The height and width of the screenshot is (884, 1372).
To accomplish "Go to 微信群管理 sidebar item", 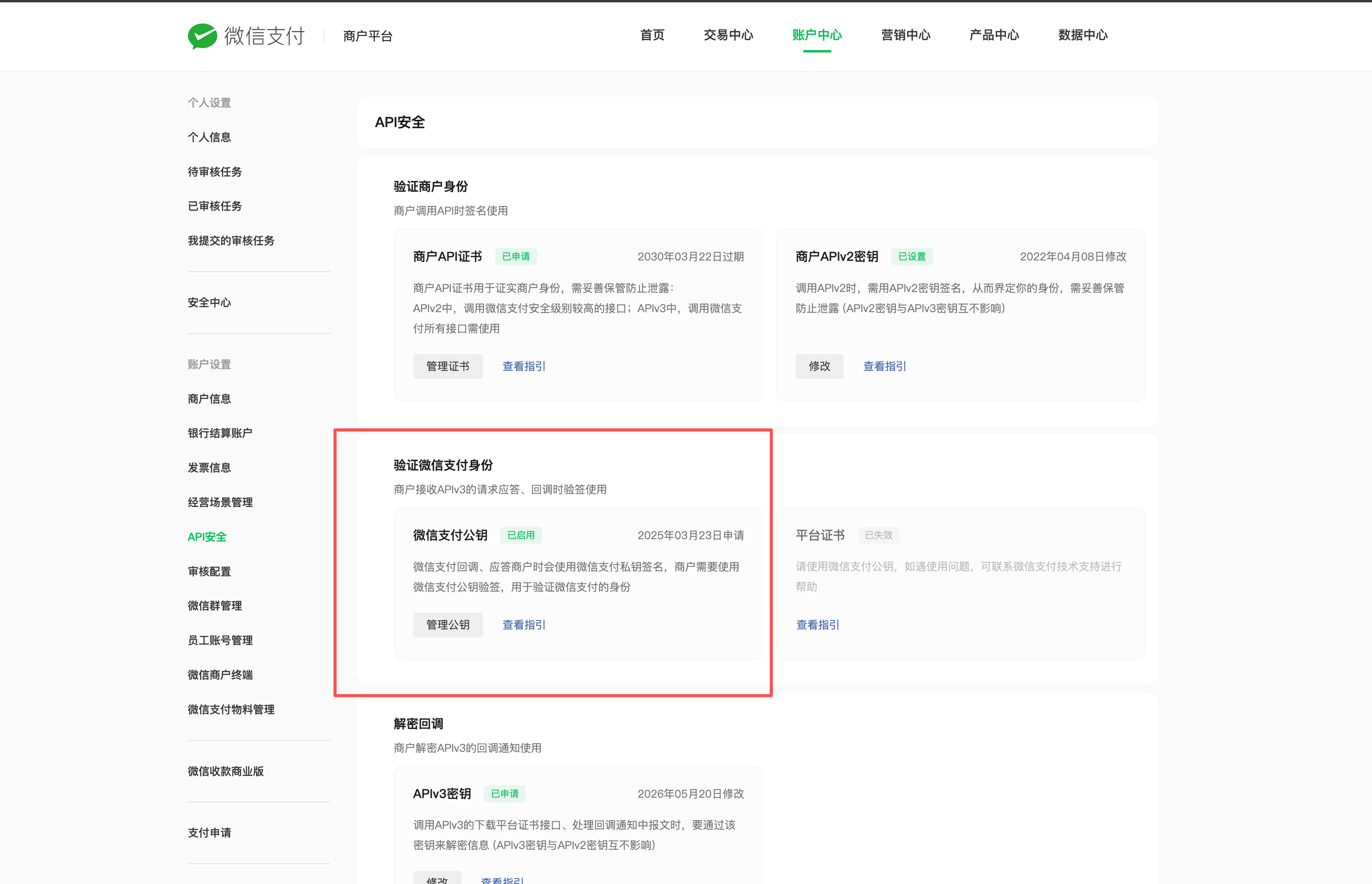I will point(215,606).
